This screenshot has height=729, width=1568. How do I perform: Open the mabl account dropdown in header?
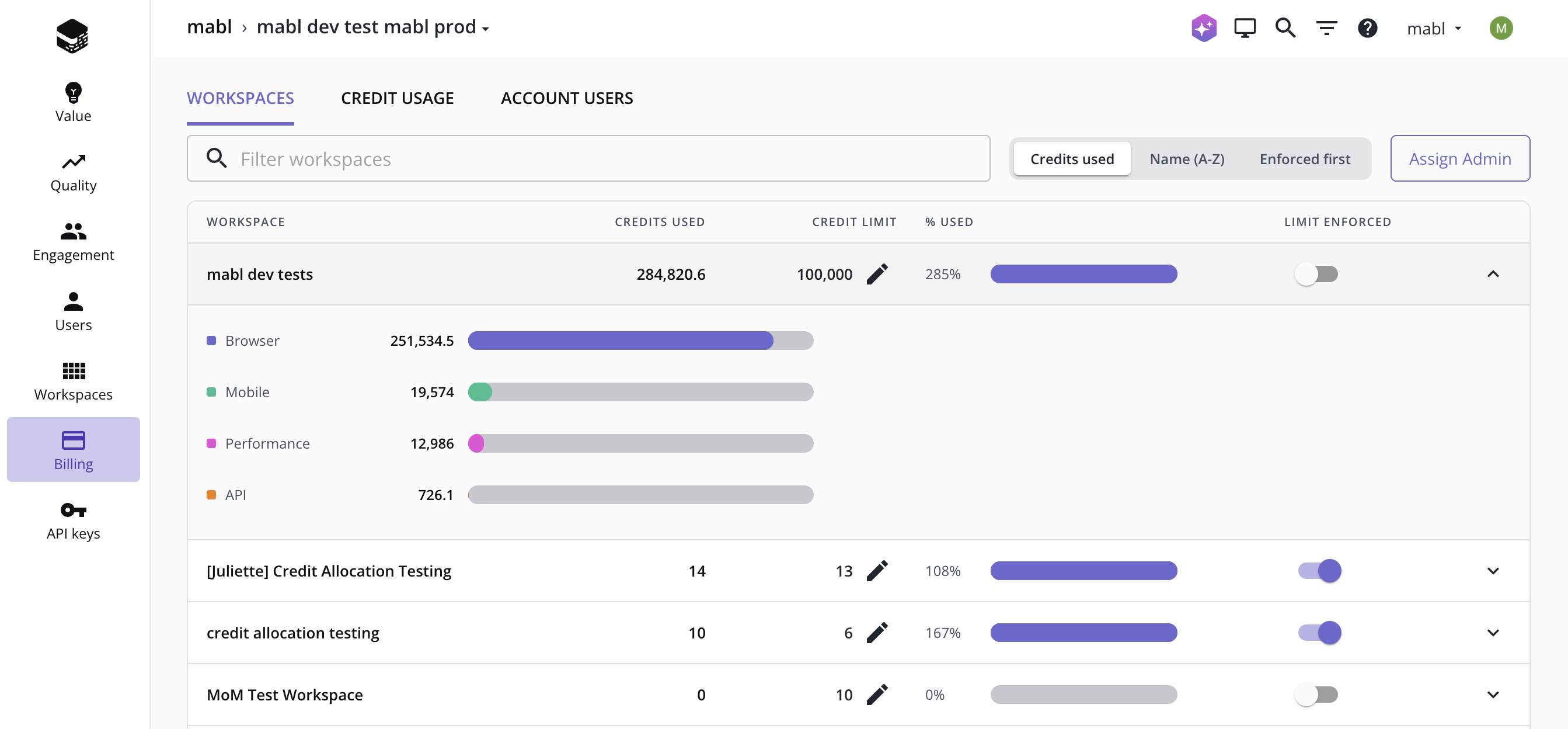click(x=1434, y=28)
